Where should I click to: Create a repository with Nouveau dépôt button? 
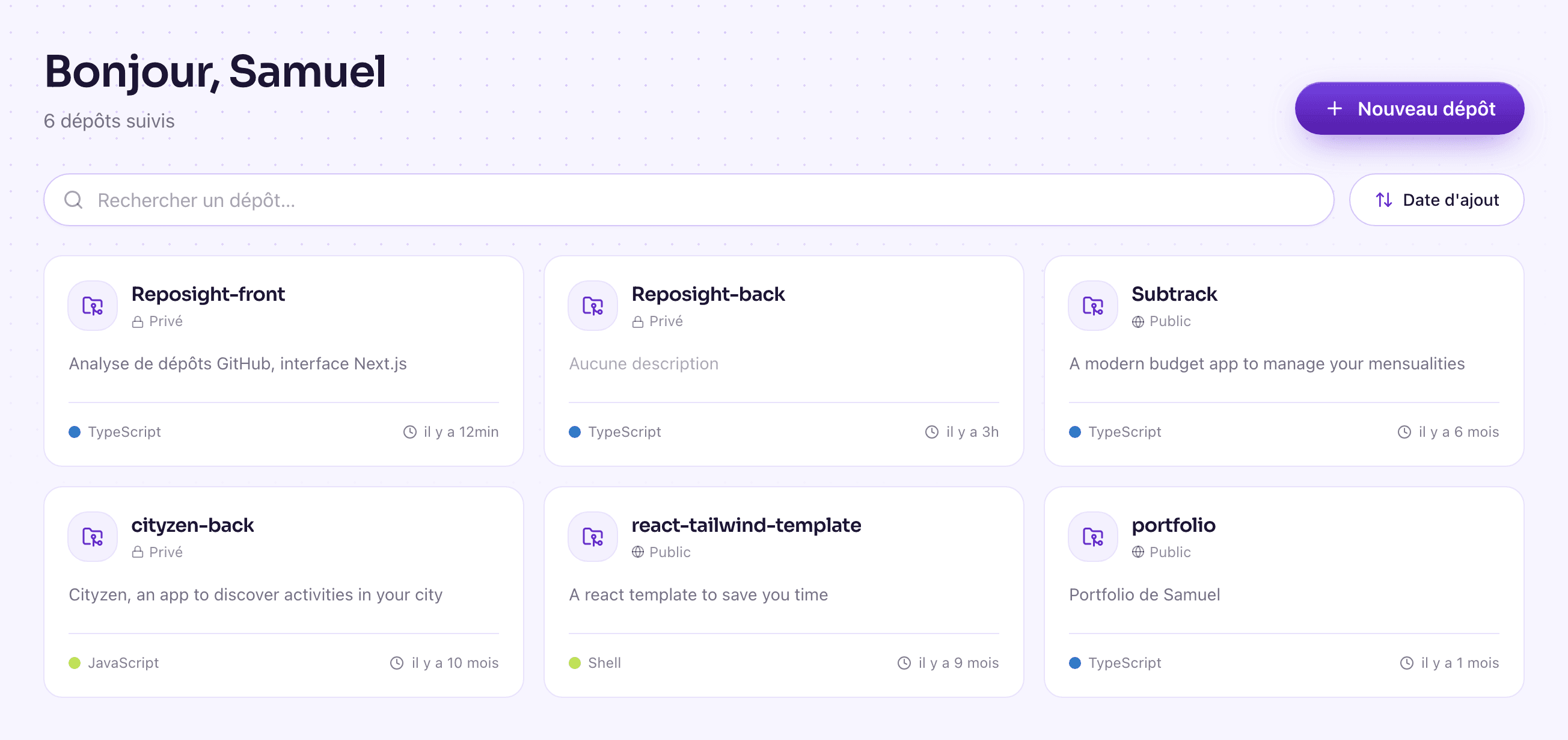click(1409, 108)
